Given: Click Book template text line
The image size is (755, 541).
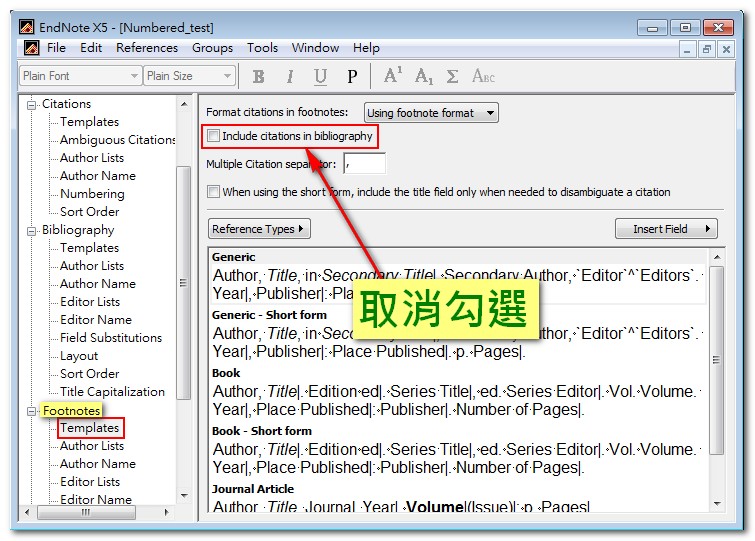Looking at the screenshot, I should coord(457,400).
